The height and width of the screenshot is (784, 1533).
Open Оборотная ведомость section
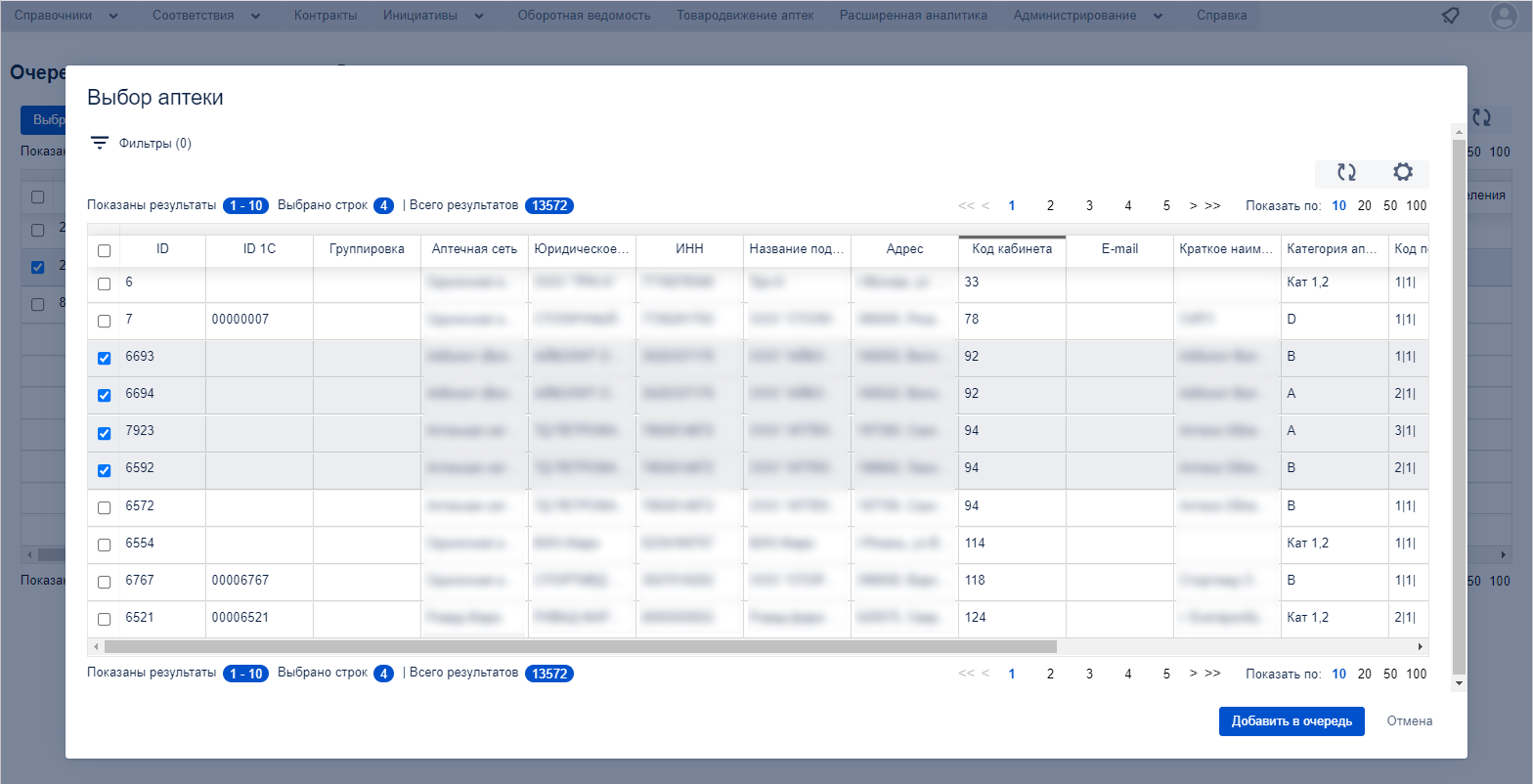coord(584,16)
